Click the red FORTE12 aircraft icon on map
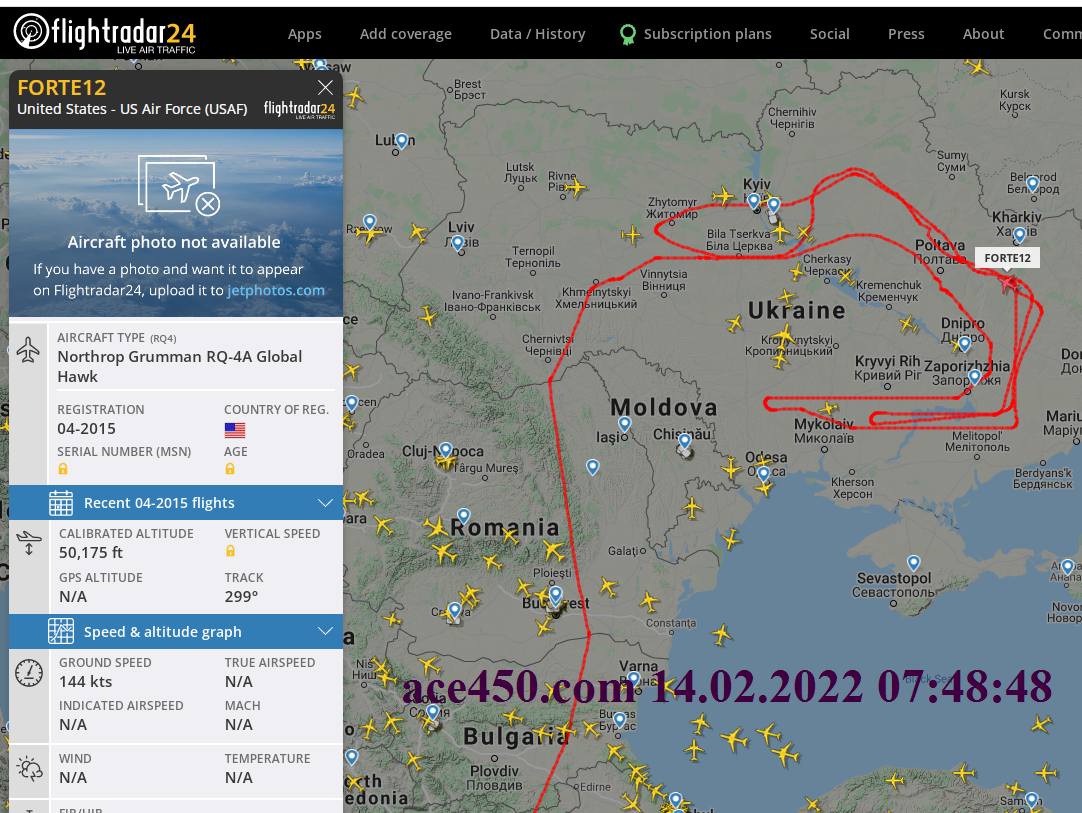Image resolution: width=1082 pixels, height=813 pixels. click(x=1010, y=282)
